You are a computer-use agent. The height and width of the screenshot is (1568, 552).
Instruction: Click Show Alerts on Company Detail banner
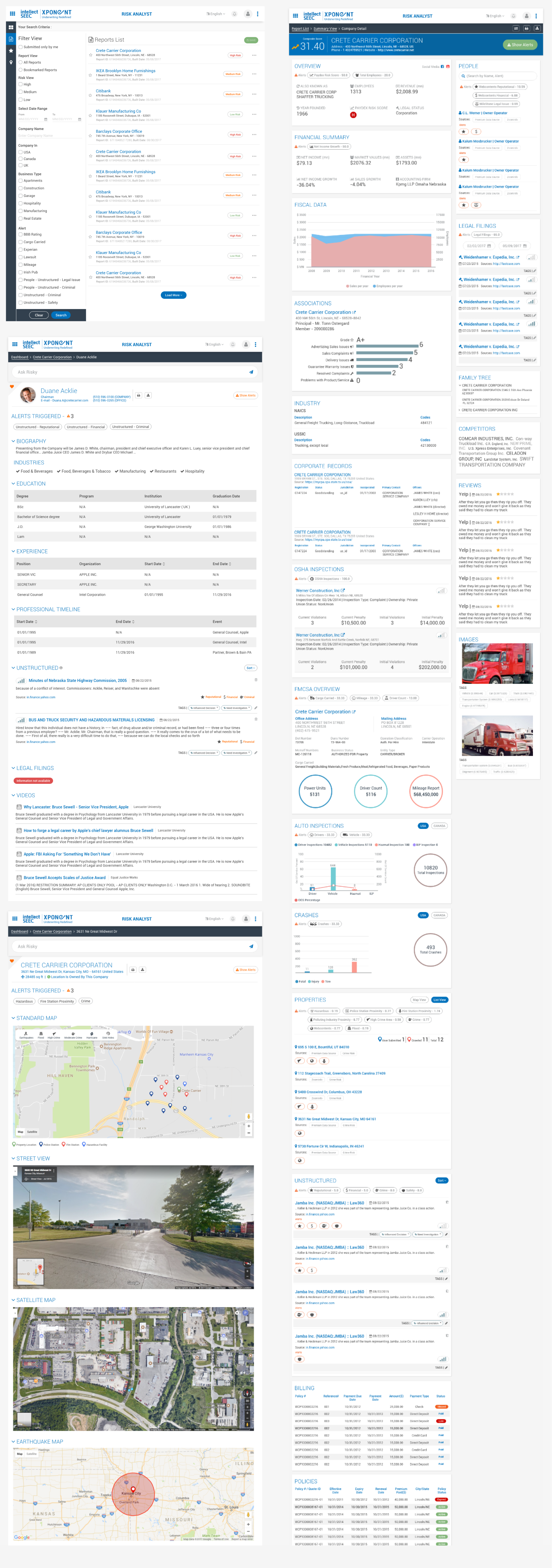520,44
